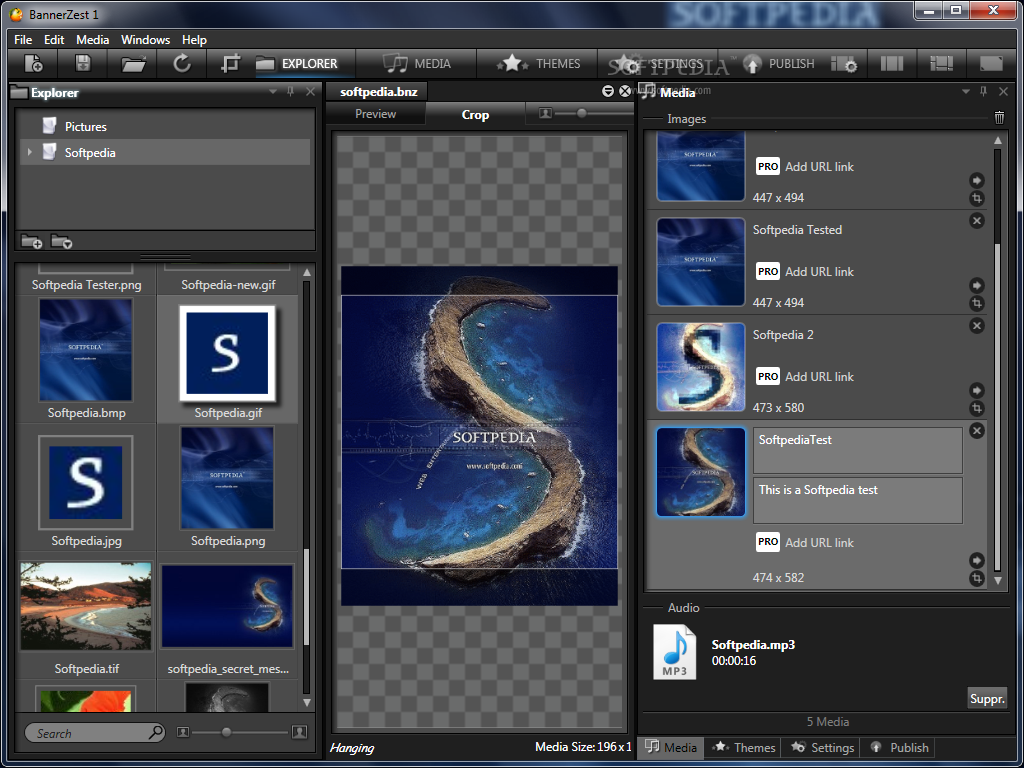Edit the SoftpediaTest title field

(857, 450)
